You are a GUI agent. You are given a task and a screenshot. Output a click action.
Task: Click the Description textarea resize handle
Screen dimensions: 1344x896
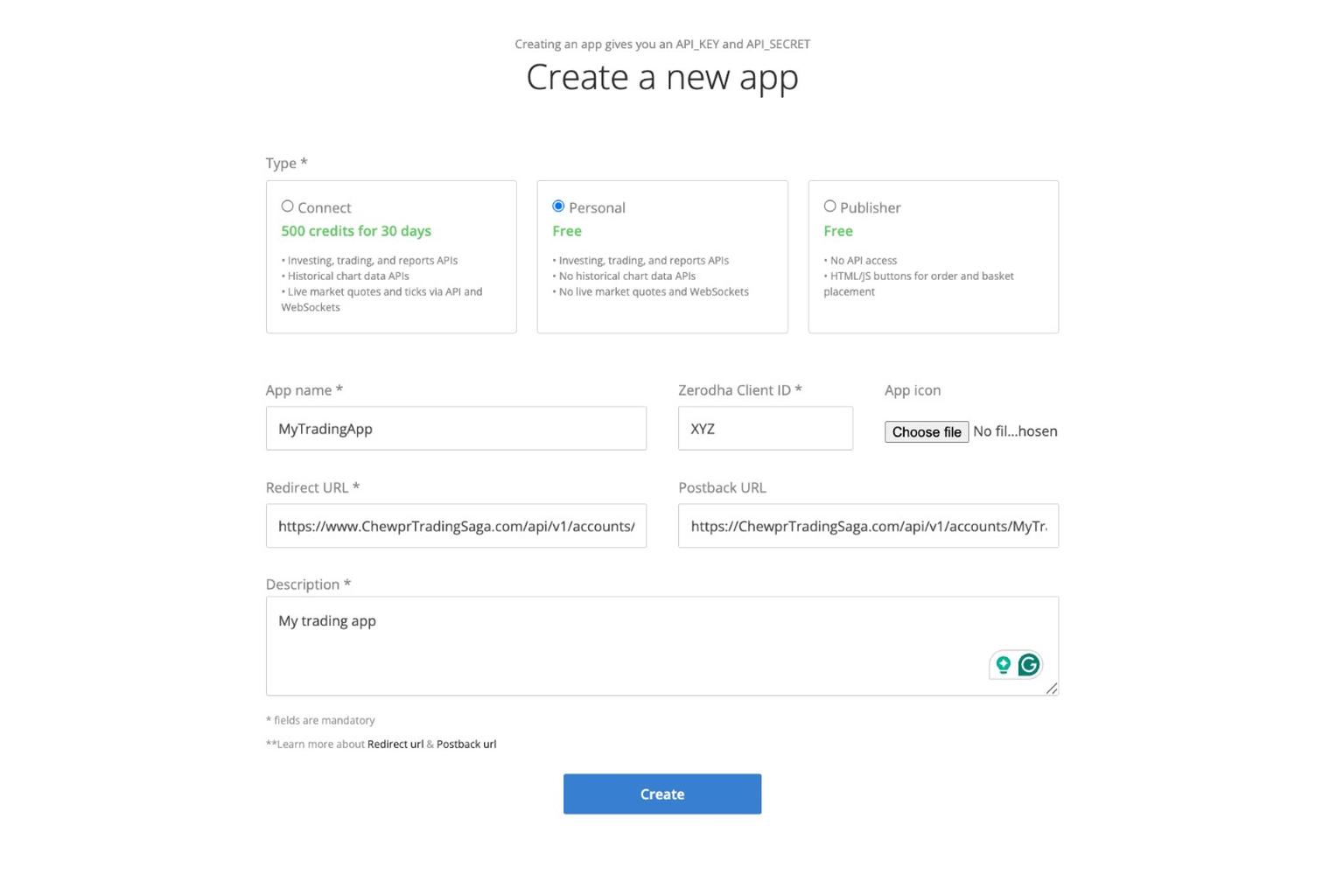(x=1052, y=689)
